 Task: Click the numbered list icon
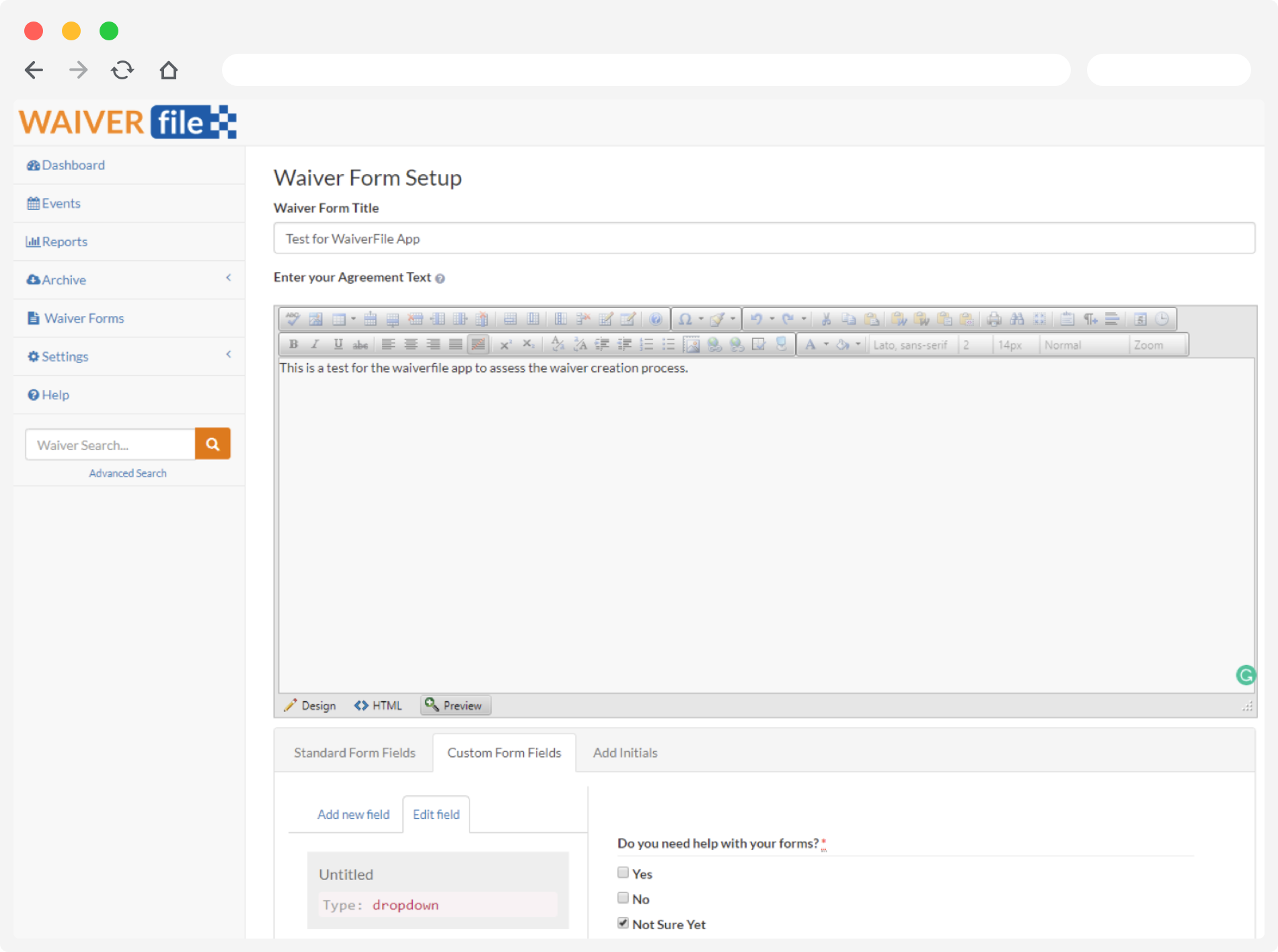646,344
